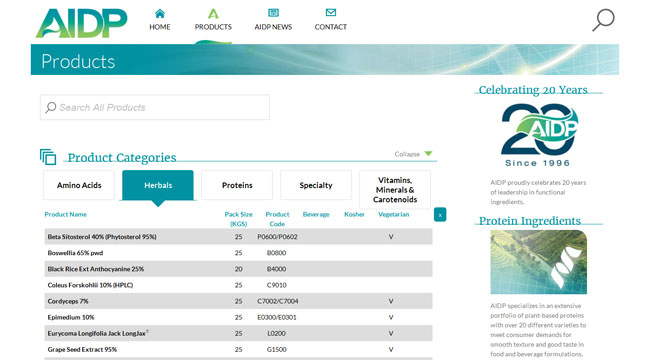The width and height of the screenshot is (650, 360).
Task: Select the Amino Acids tab
Action: click(79, 185)
